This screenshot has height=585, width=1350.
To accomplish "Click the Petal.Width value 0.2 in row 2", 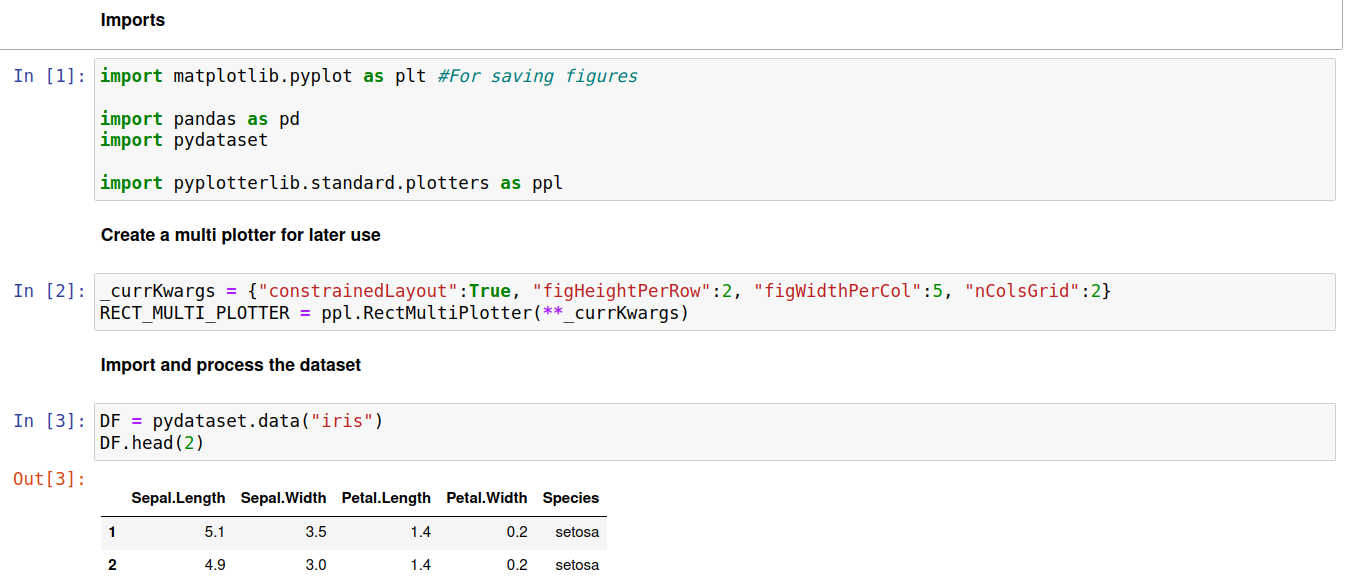I will [x=517, y=565].
